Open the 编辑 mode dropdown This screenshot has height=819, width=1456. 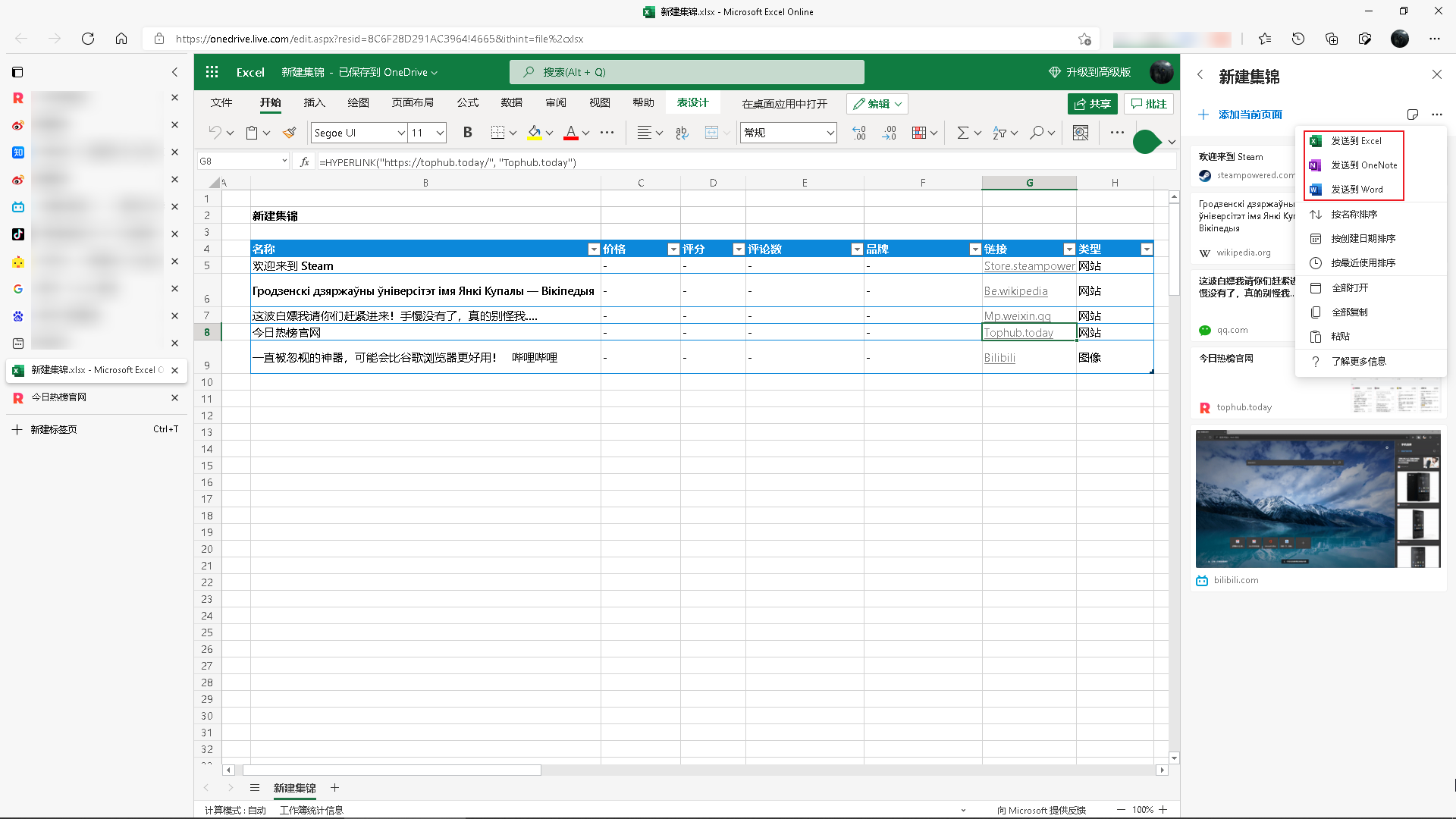[877, 104]
